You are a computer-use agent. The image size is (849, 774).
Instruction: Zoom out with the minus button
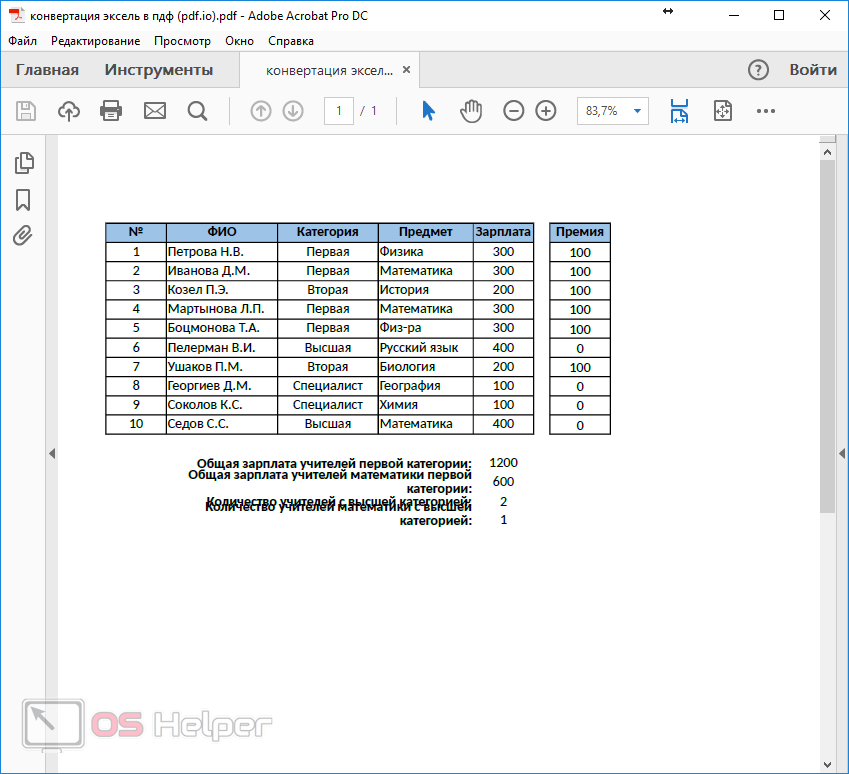click(513, 111)
